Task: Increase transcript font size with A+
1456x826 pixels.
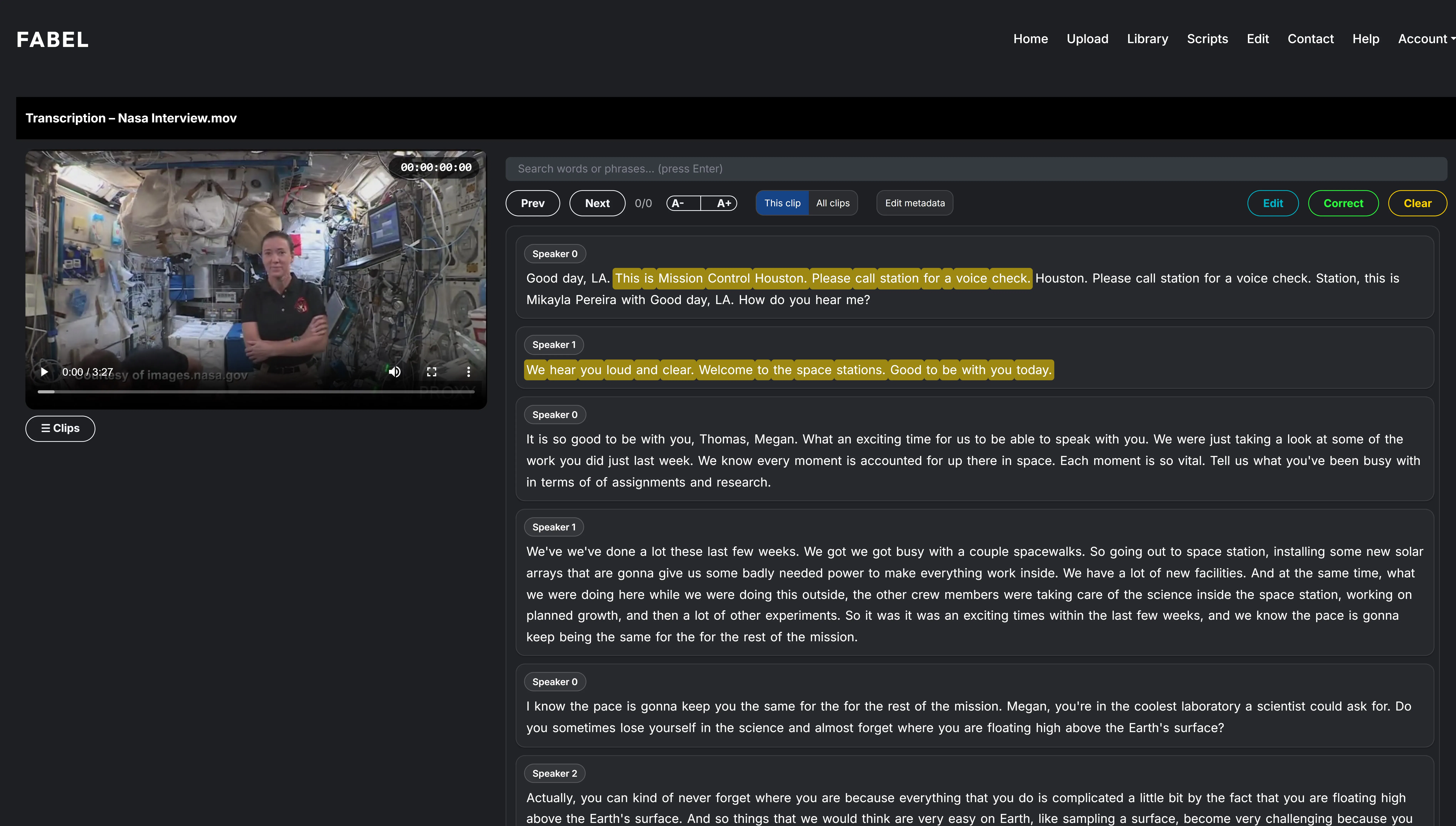Action: 719,203
